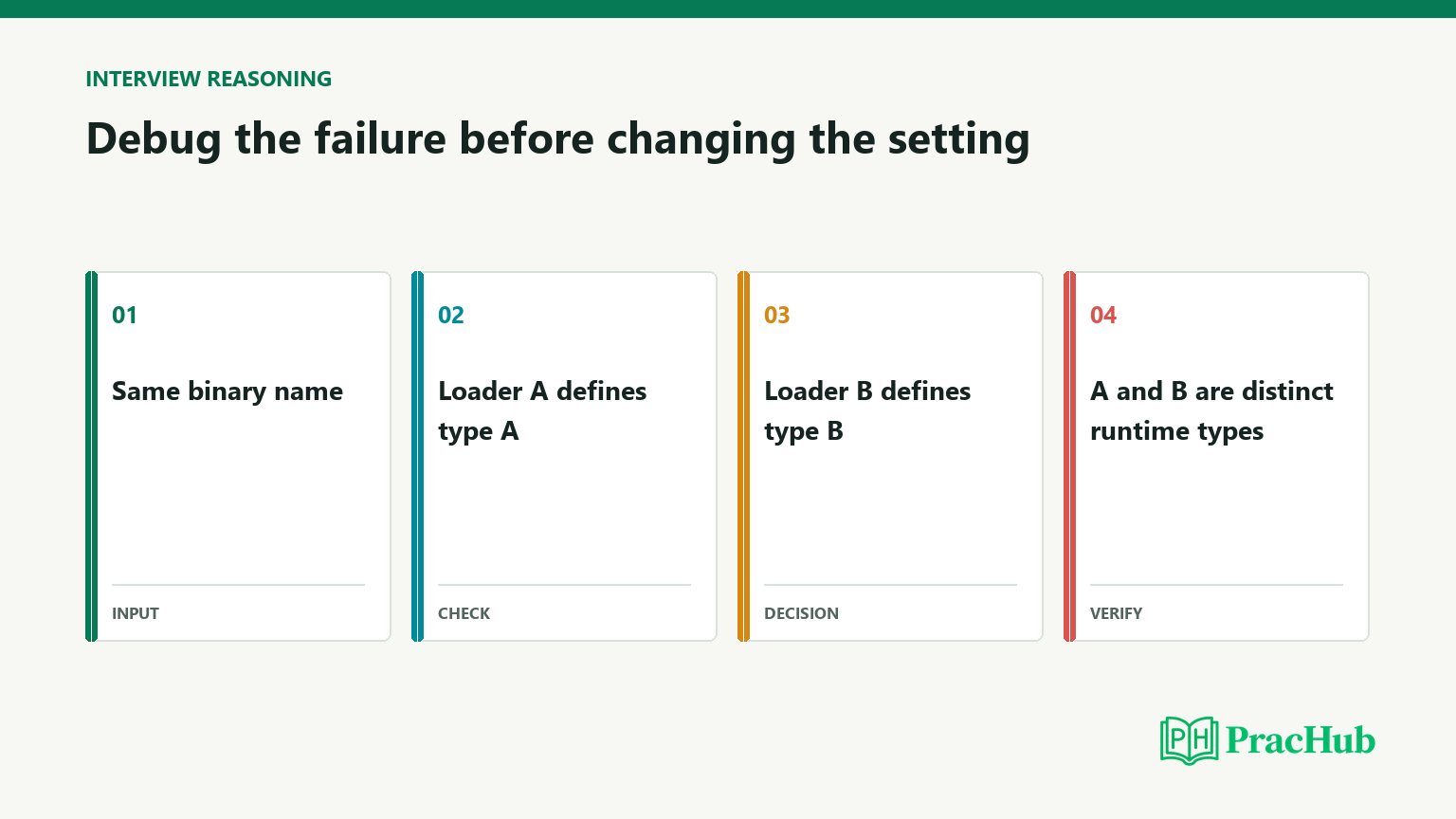1456x819 pixels.
Task: Click the PracHub open-book logo icon
Action: 1189,740
